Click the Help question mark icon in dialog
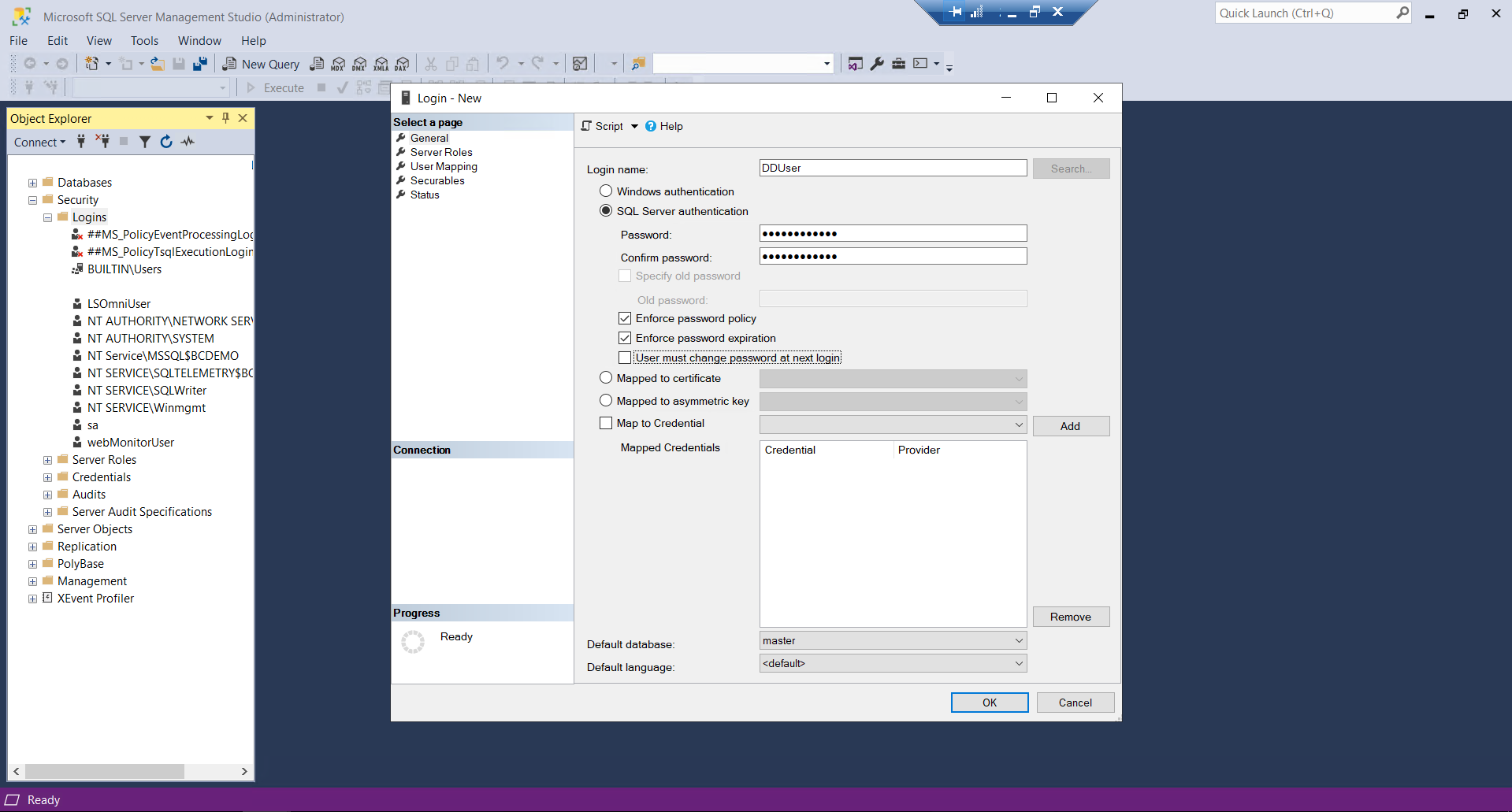 point(651,126)
